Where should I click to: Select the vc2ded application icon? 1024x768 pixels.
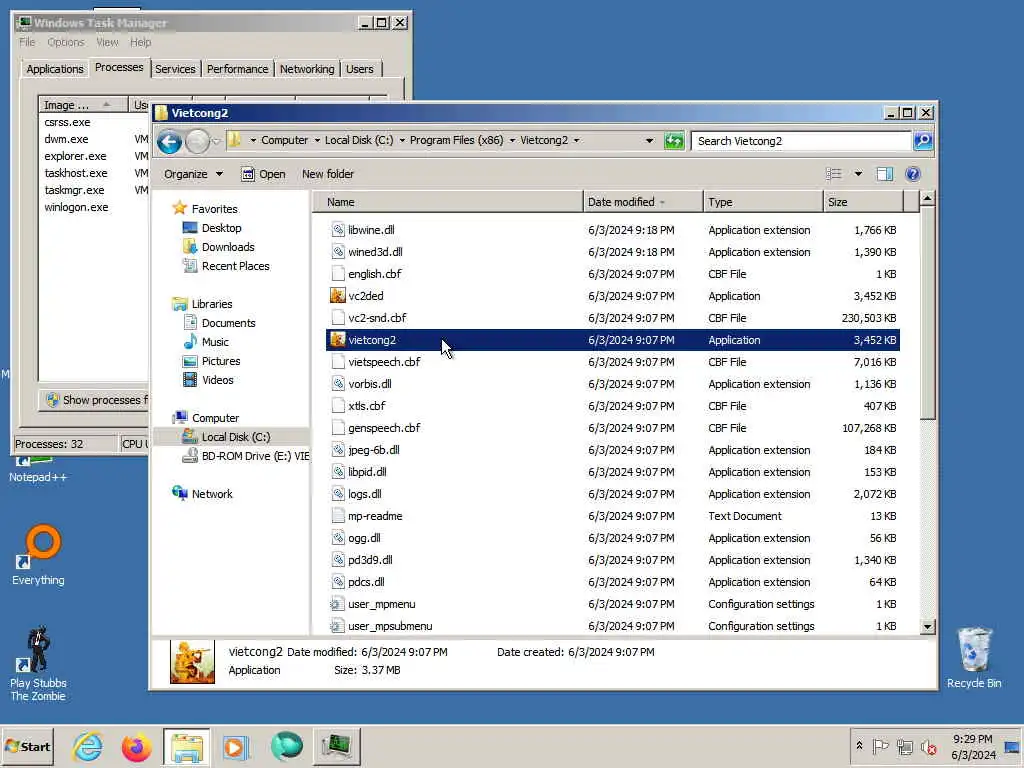click(x=337, y=296)
